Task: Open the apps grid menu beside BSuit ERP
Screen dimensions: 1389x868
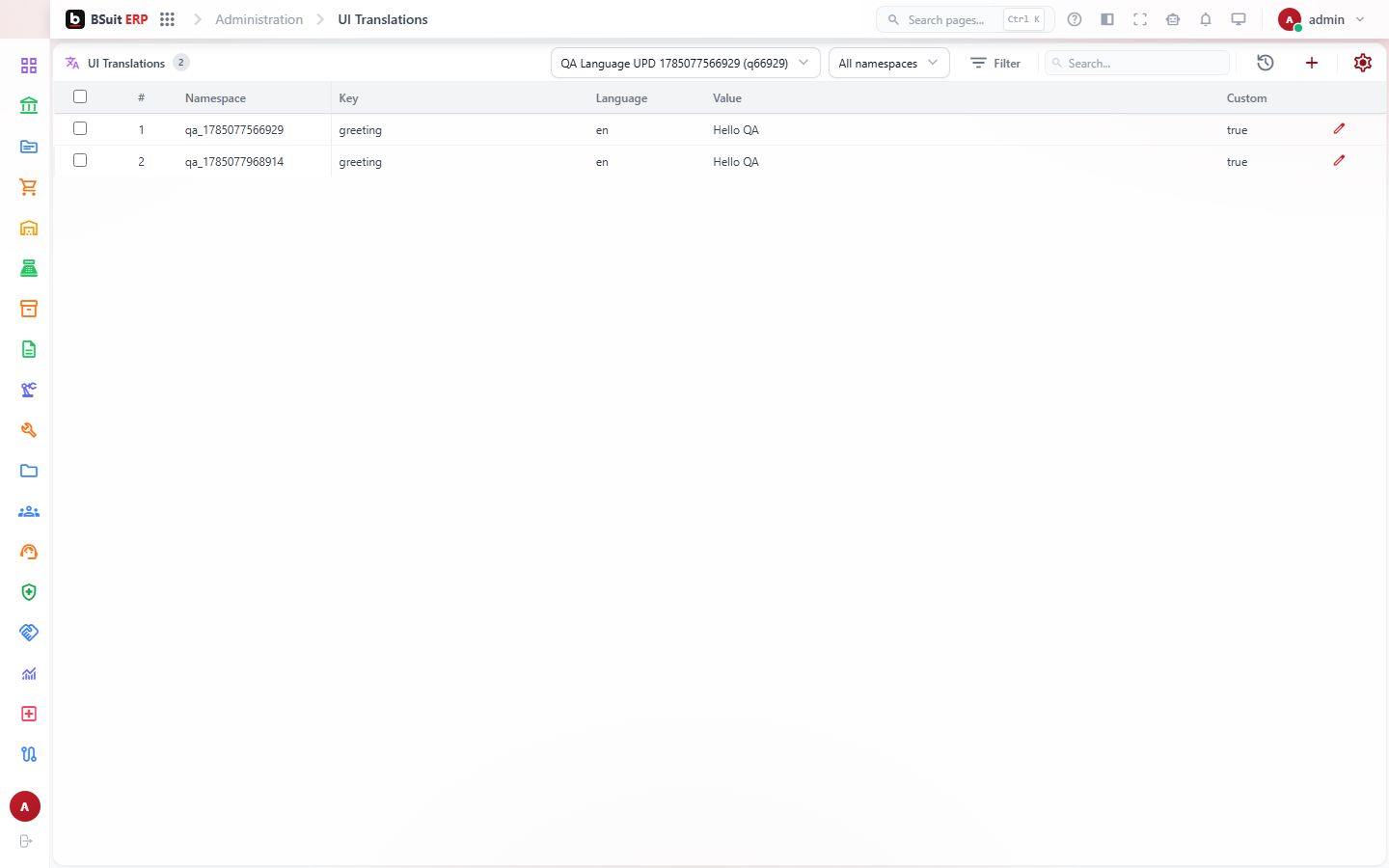Action: [167, 19]
